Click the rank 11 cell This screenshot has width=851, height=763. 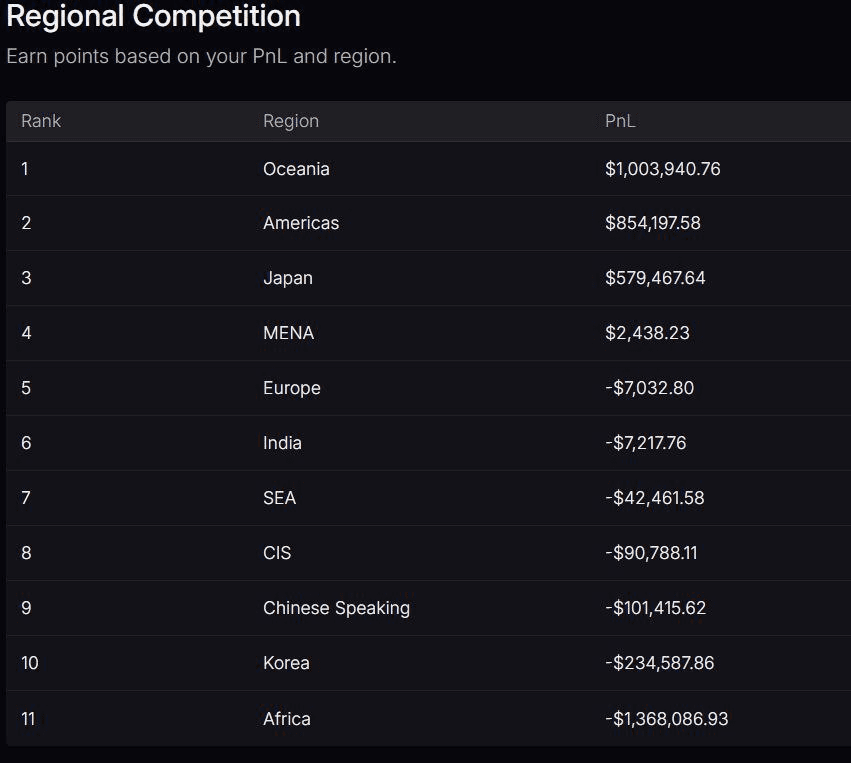click(28, 719)
